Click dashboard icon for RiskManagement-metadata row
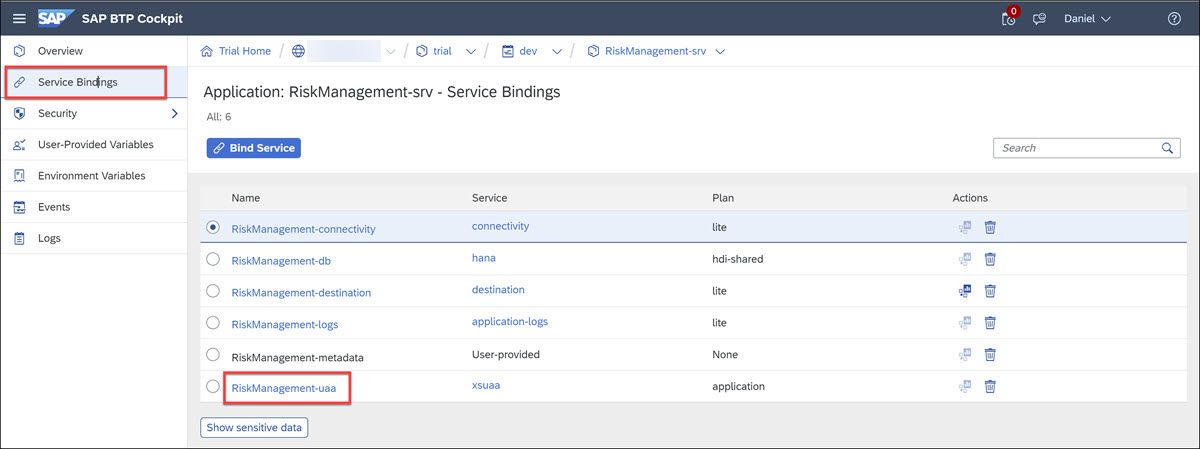The image size is (1200, 449). click(965, 354)
